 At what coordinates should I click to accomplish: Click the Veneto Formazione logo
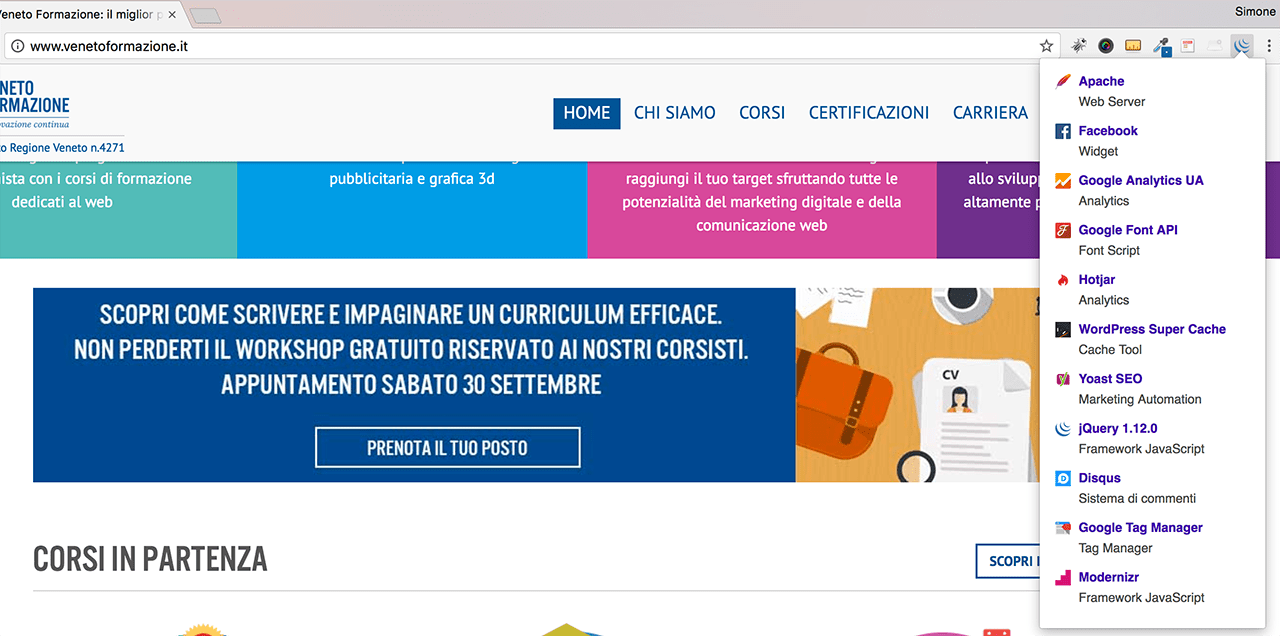coord(35,105)
